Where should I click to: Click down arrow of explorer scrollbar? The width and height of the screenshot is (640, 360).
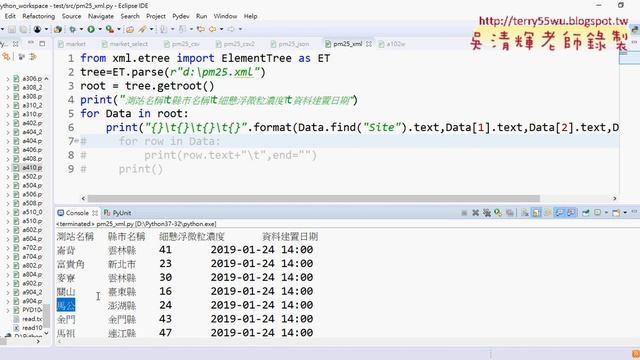pos(47,333)
